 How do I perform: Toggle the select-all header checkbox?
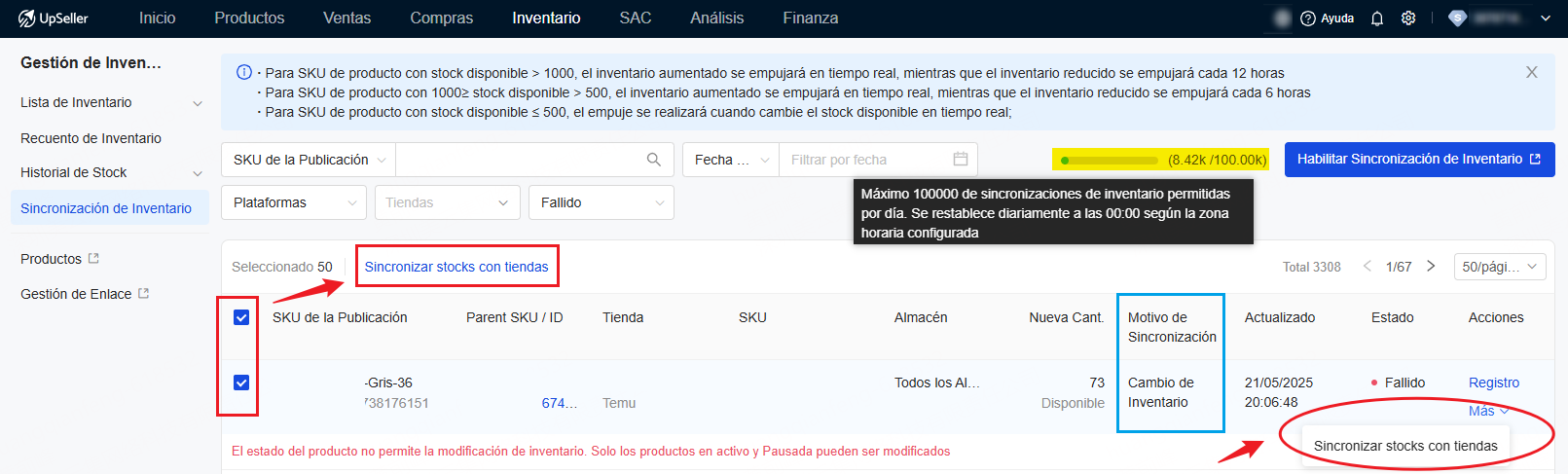[x=241, y=317]
